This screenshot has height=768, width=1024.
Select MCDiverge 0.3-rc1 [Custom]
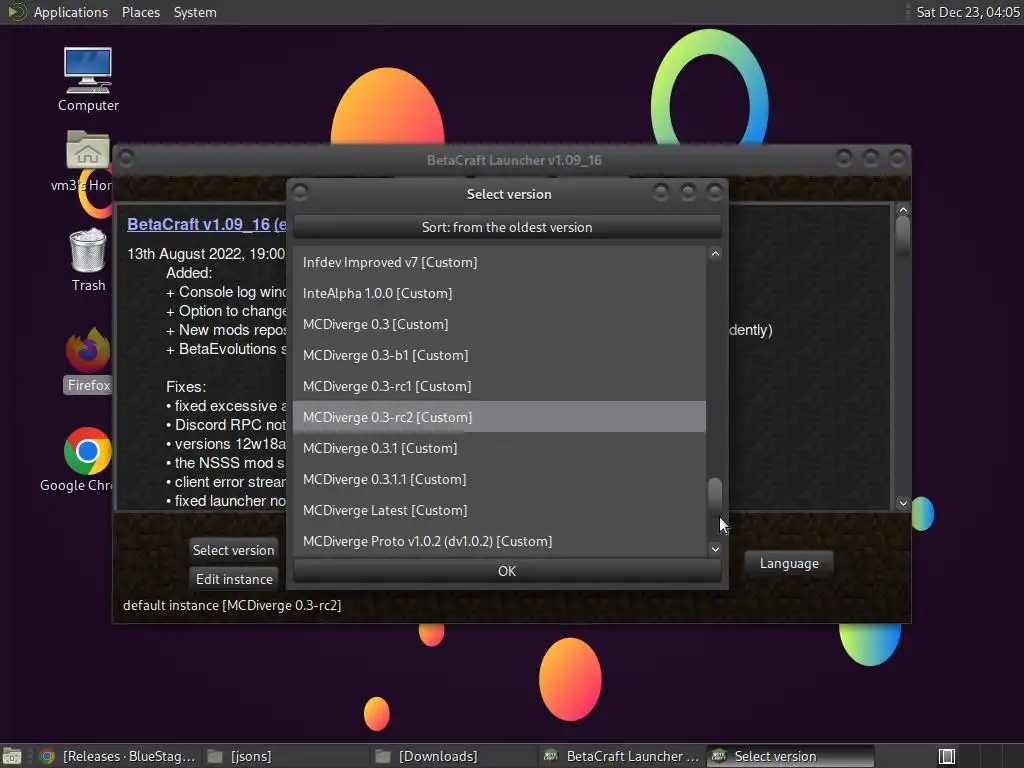[x=499, y=386]
